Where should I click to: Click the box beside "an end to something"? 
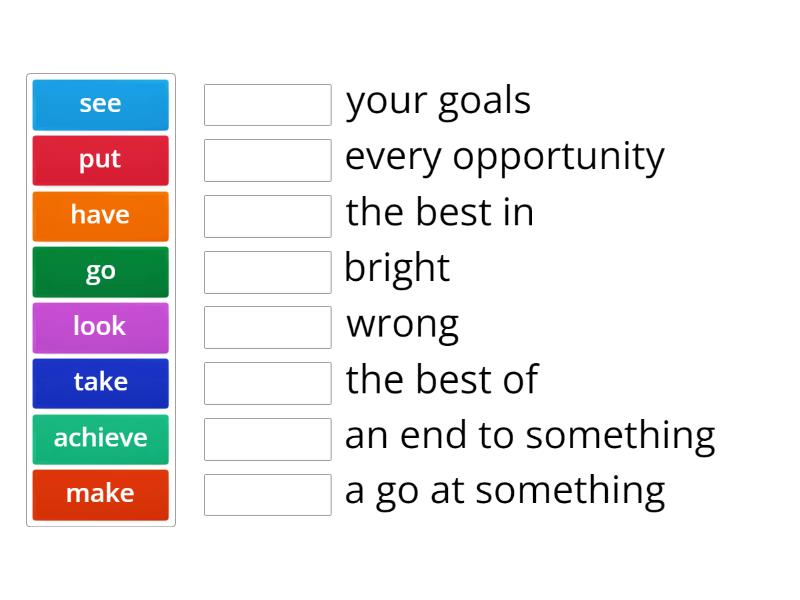(267, 438)
